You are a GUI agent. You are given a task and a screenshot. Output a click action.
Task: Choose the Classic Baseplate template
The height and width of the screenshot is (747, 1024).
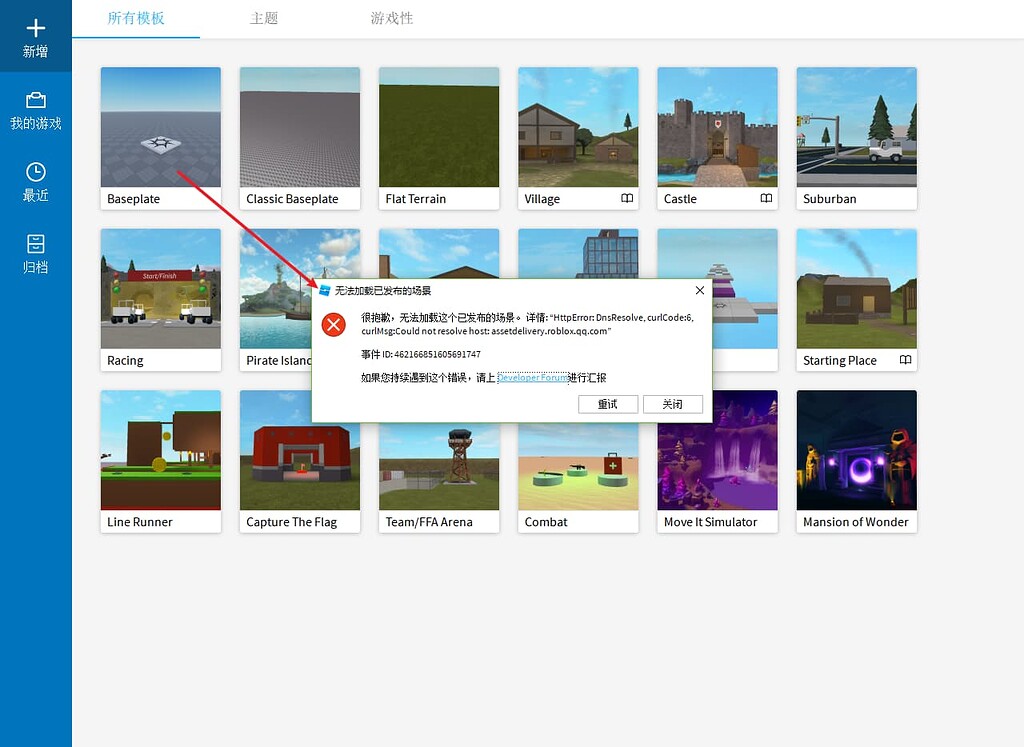pyautogui.click(x=299, y=127)
